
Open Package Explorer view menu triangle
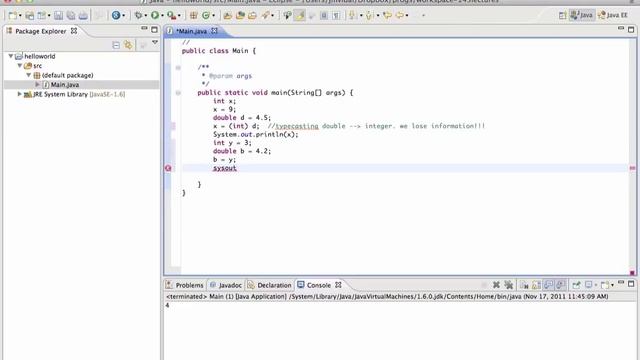pyautogui.click(x=155, y=42)
